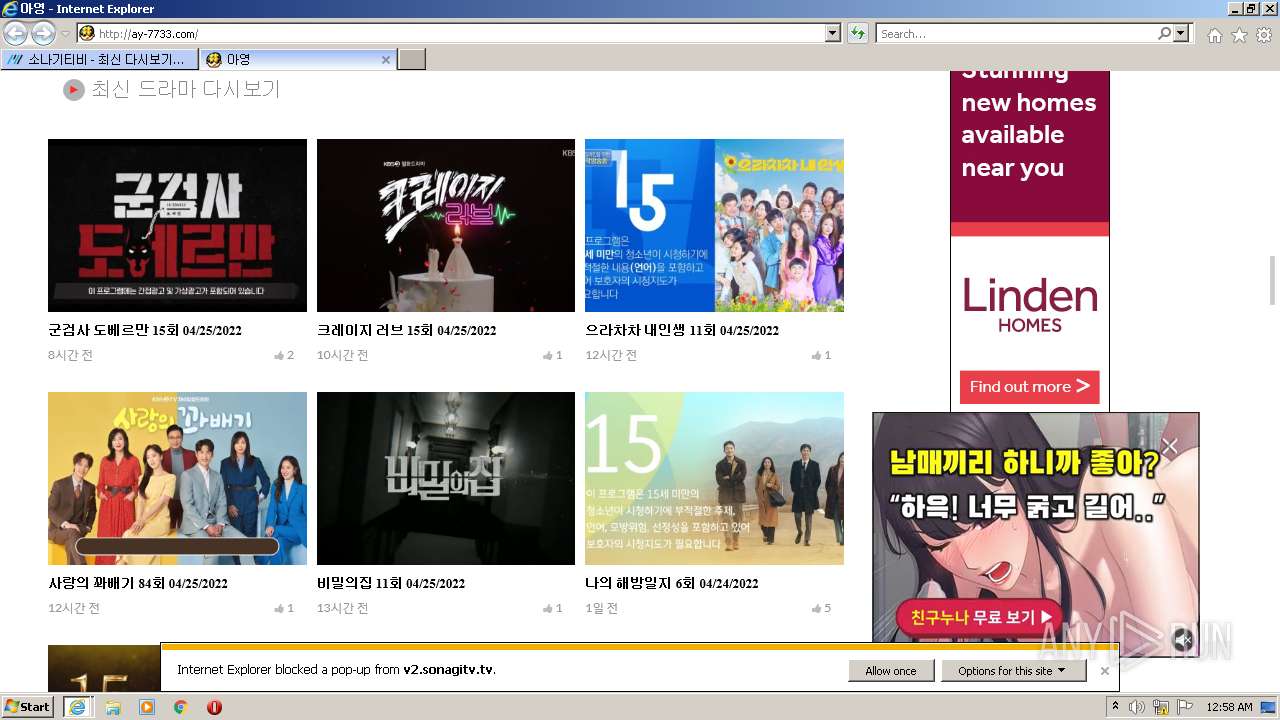
Task: Click the title 으라차차 내인생 11회 04/25/2022
Action: tap(682, 330)
